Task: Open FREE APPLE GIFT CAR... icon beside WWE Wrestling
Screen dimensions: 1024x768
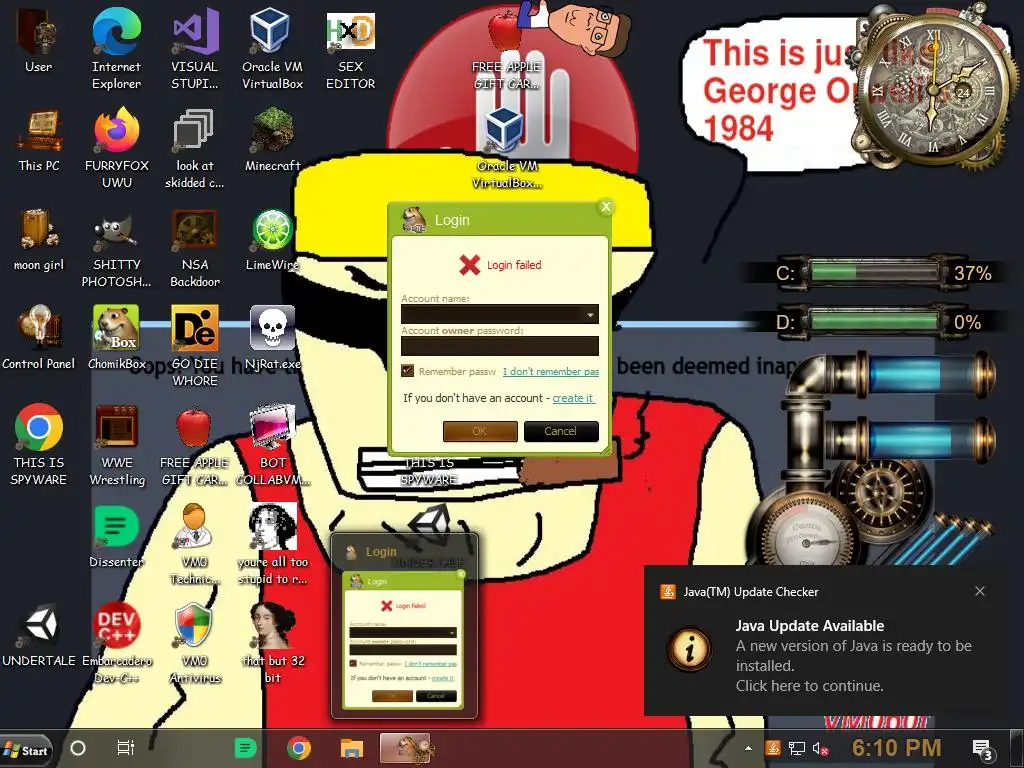Action: pos(195,445)
